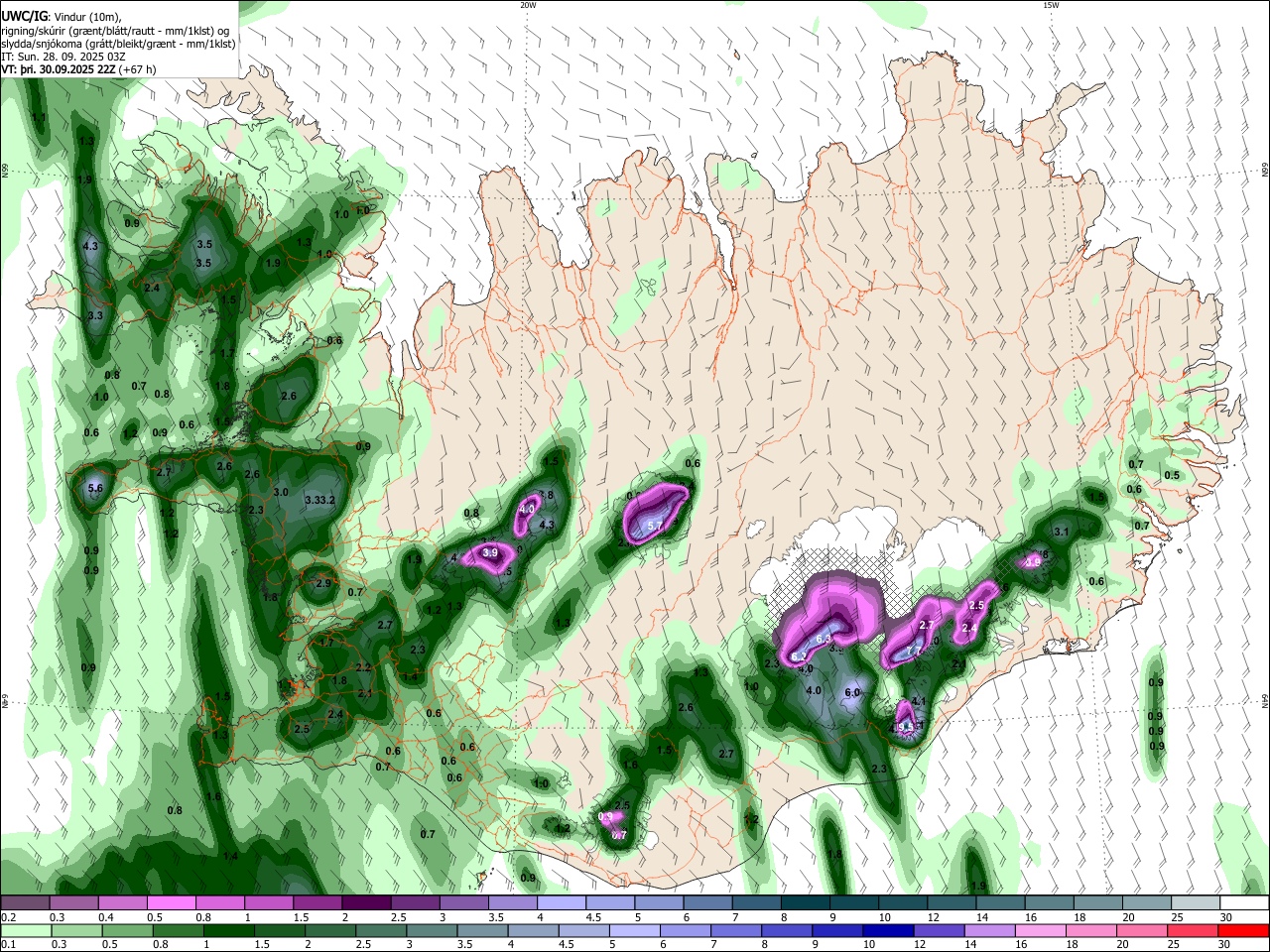
Task: Pick the bright pink 0.5 swatch in the top legend row
Action: pos(172,902)
